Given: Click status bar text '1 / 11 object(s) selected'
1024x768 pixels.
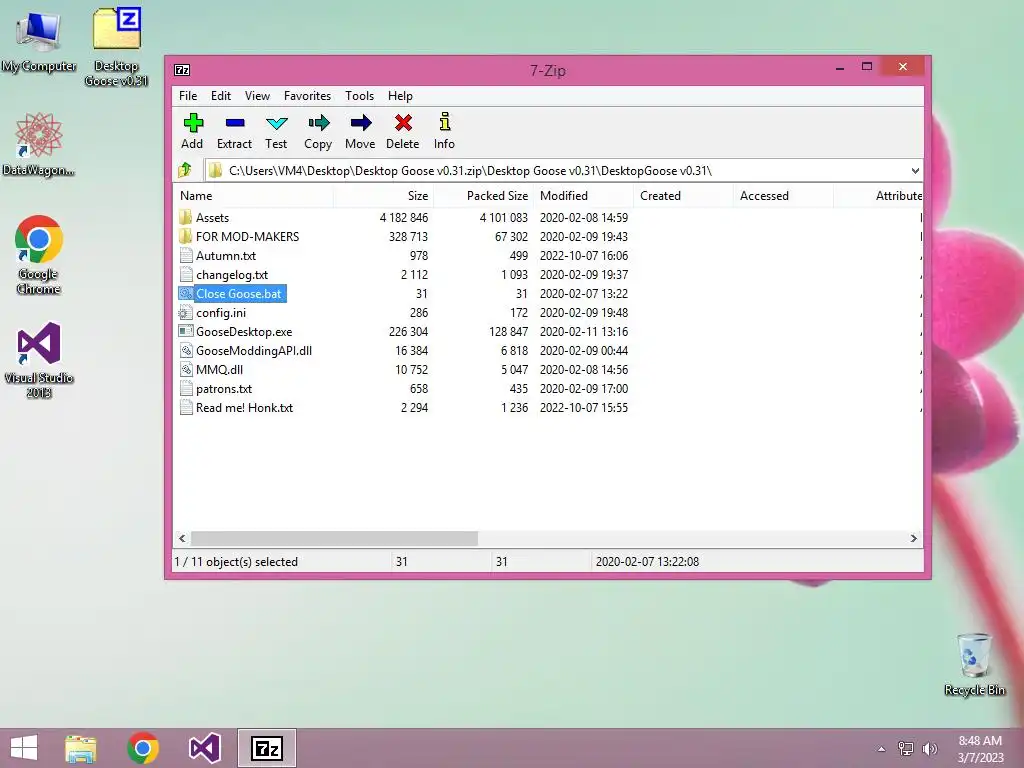Looking at the screenshot, I should 236,562.
